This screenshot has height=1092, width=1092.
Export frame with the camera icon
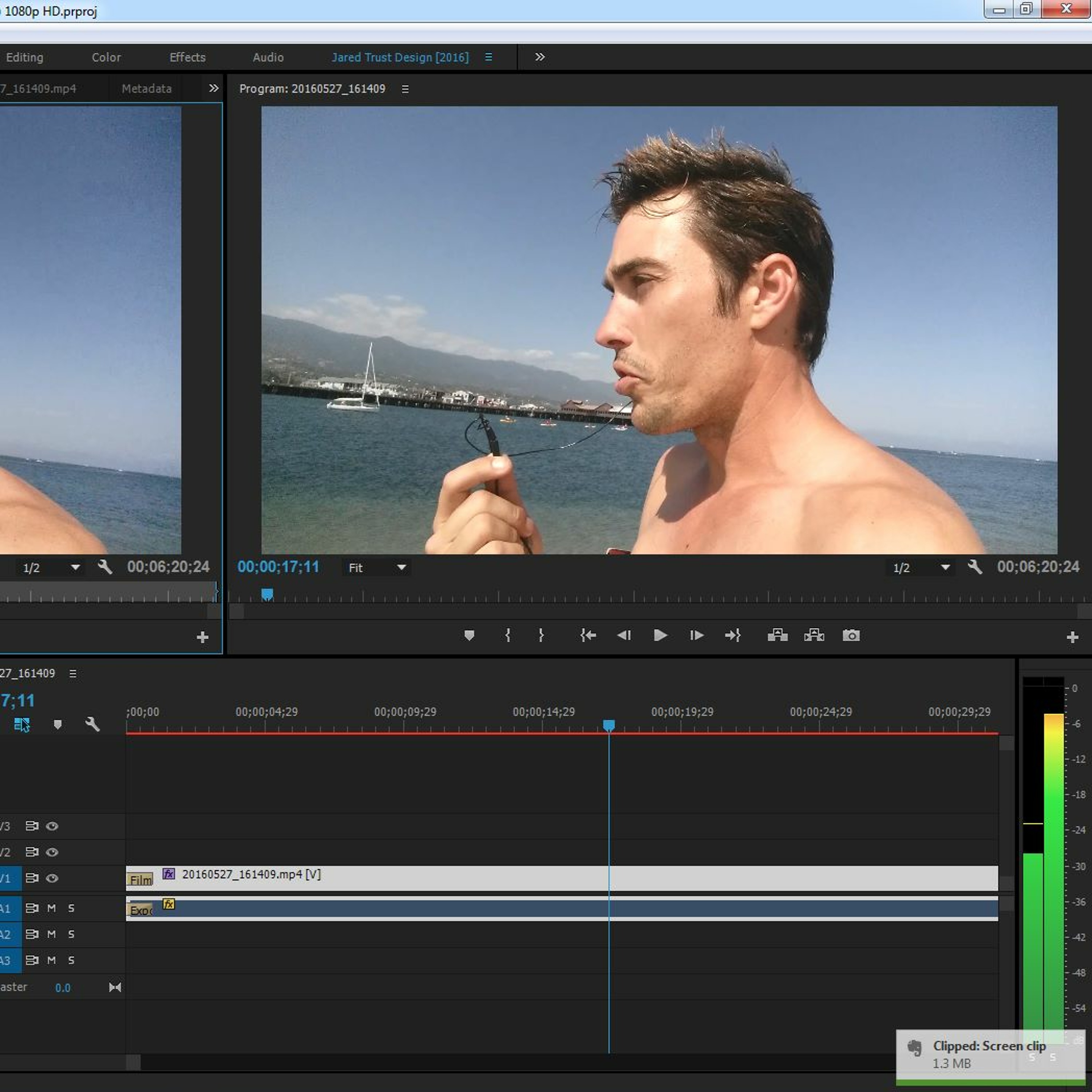coord(851,635)
